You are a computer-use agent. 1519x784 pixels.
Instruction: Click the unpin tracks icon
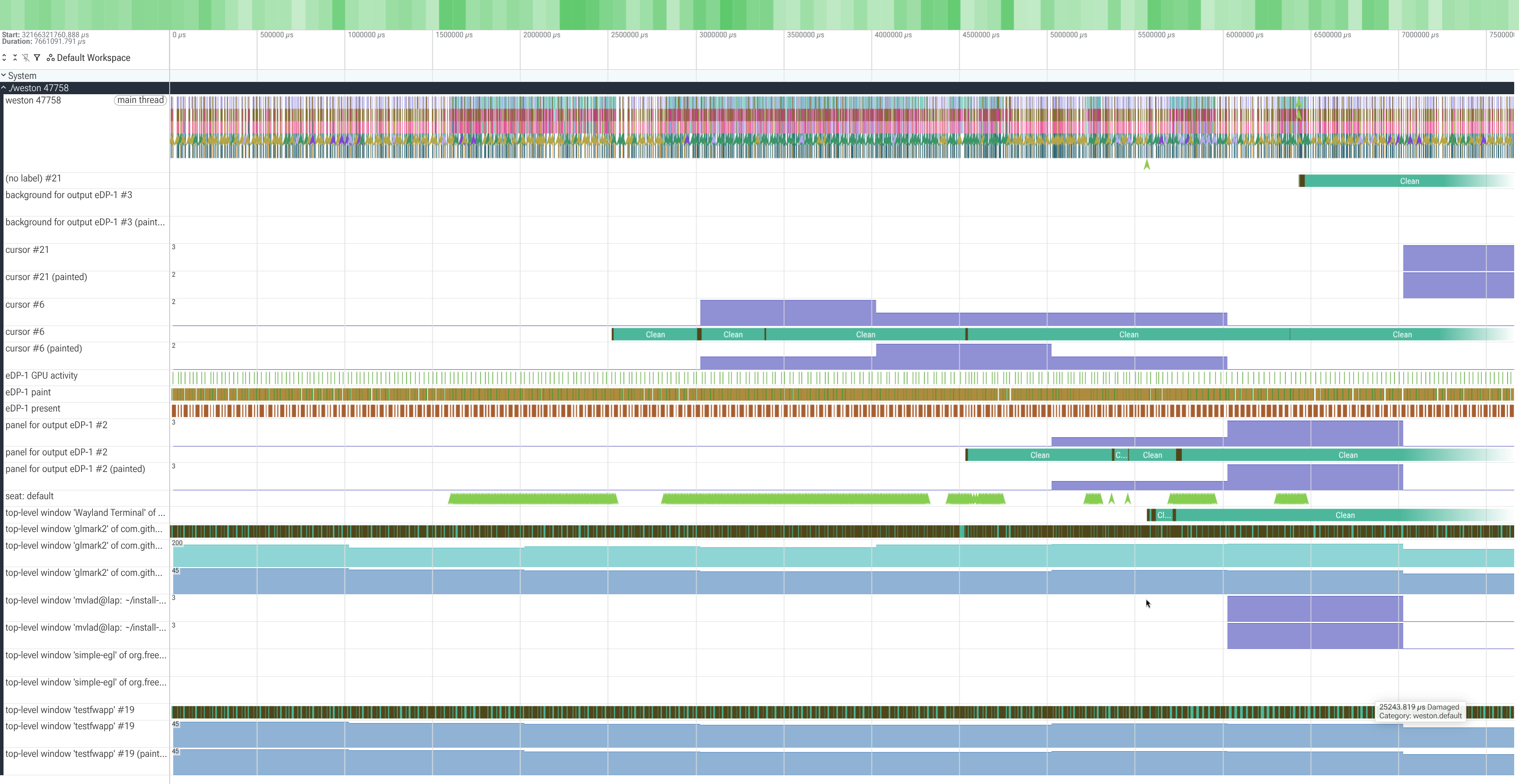point(25,58)
